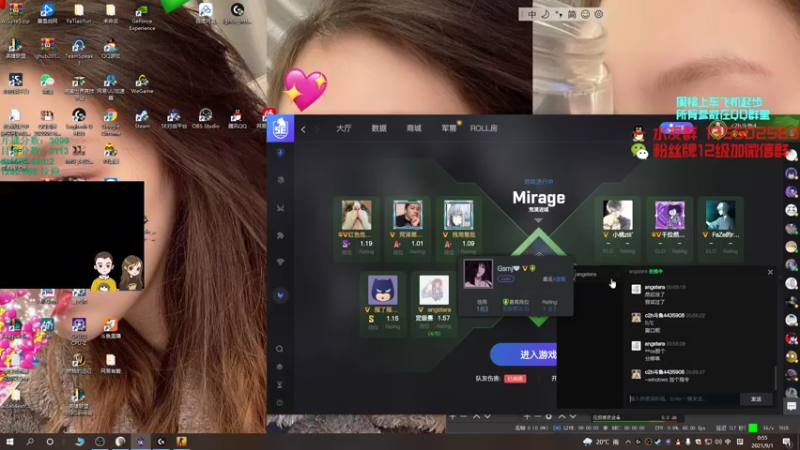Open TeamSpeak 3 desktop shortcut
The width and height of the screenshot is (800, 450).
79,52
